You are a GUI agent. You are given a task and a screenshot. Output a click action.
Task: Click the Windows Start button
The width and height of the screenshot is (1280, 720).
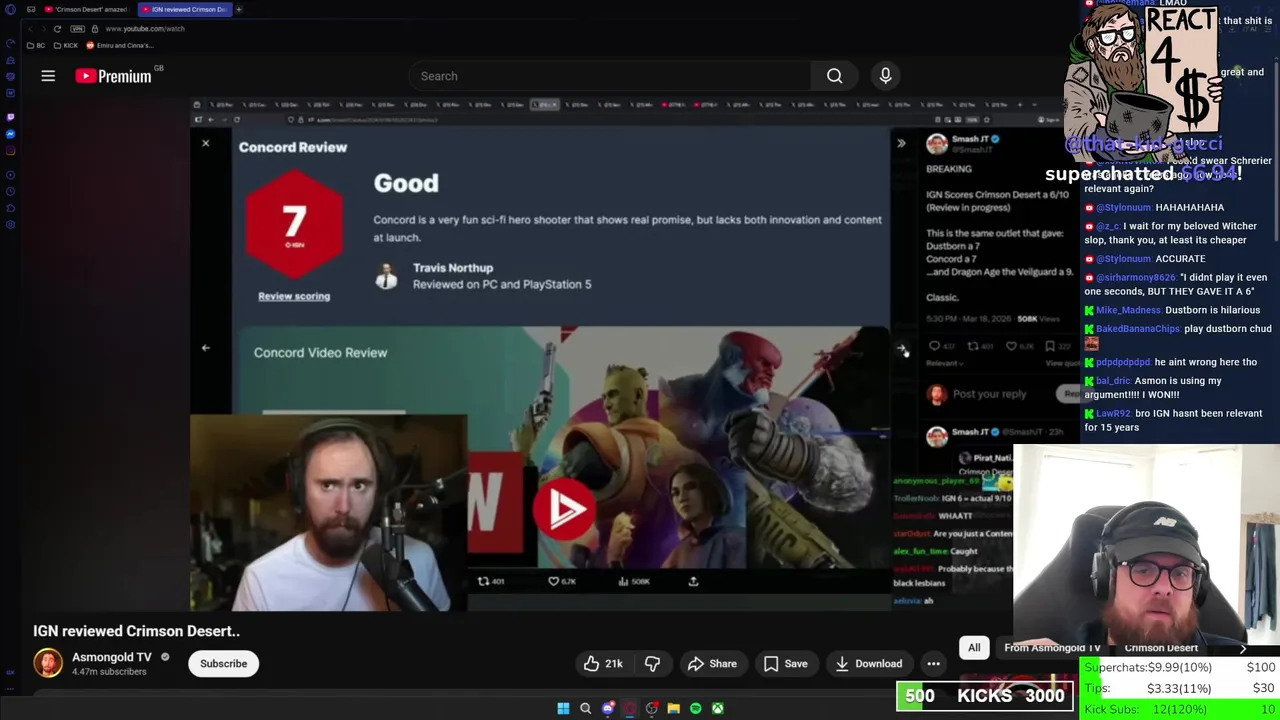click(x=563, y=708)
